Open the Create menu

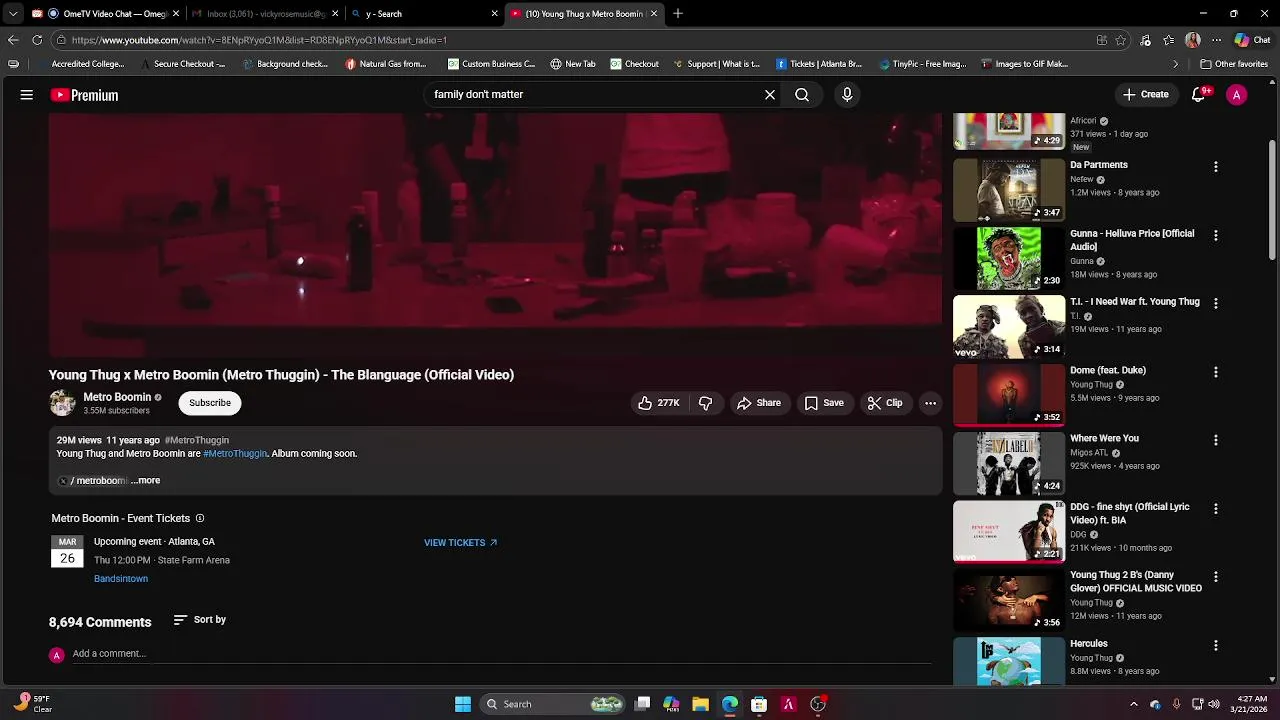click(1145, 94)
